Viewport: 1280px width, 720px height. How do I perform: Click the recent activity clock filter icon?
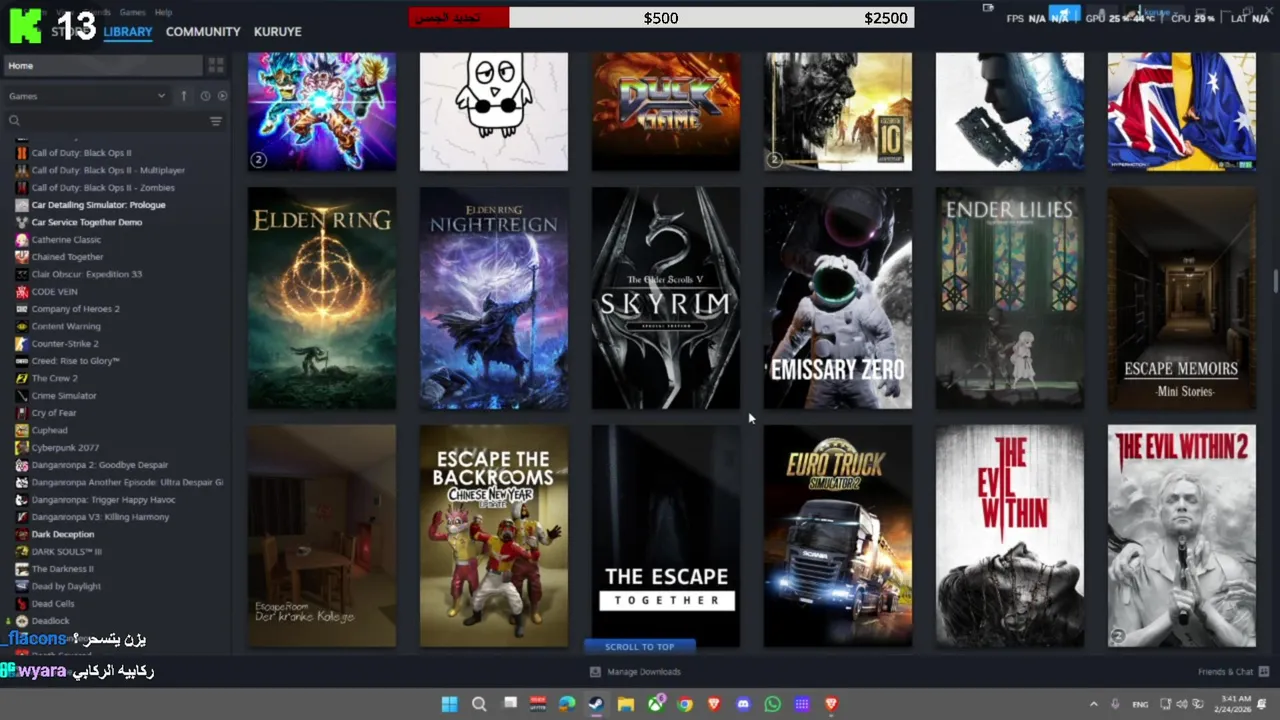point(205,96)
